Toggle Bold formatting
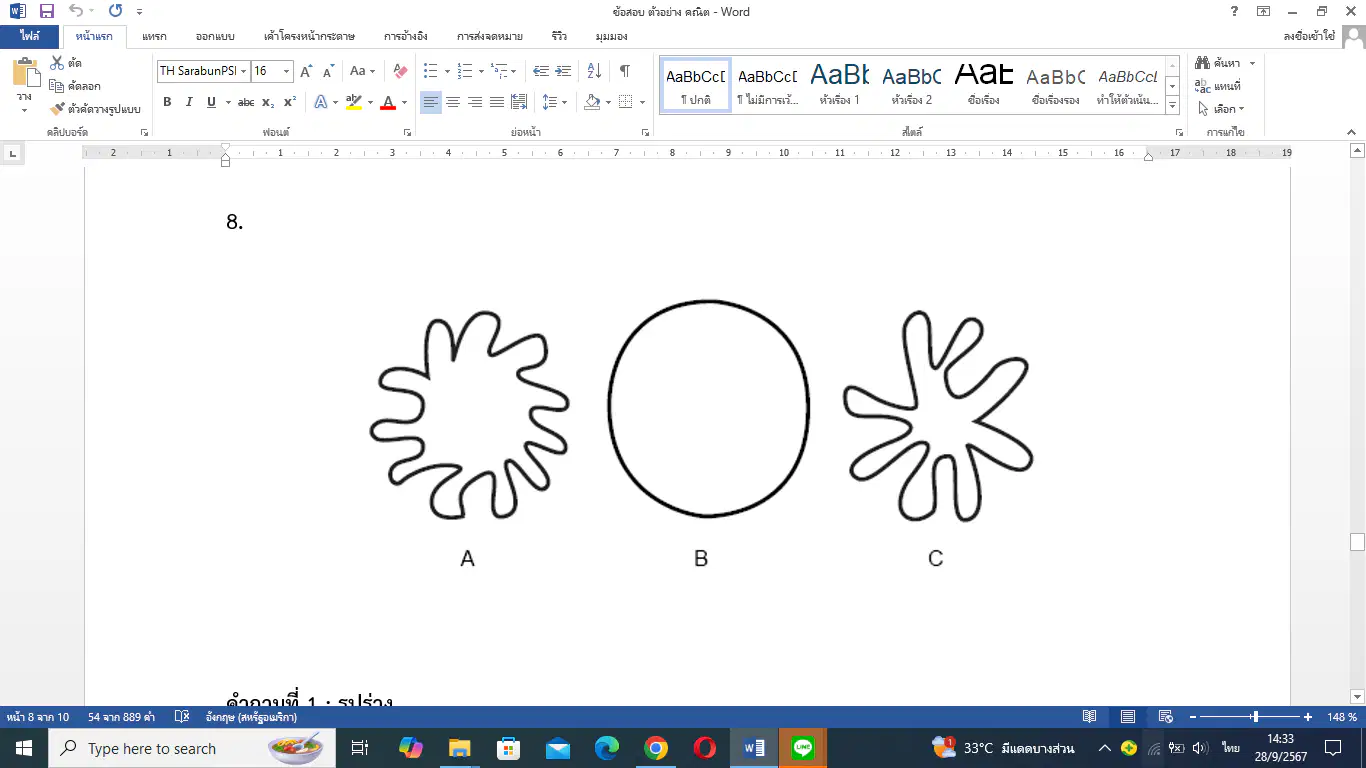The image size is (1366, 768). tap(167, 102)
